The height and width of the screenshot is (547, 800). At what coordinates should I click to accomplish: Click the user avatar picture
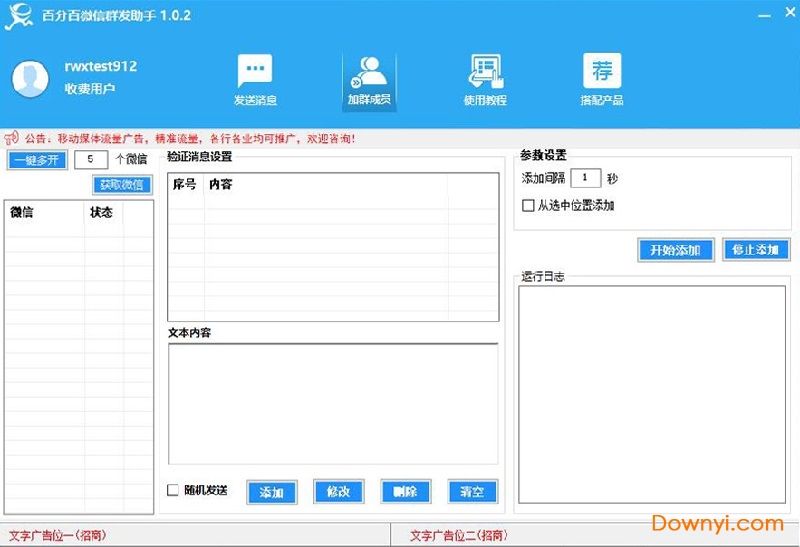[30, 79]
